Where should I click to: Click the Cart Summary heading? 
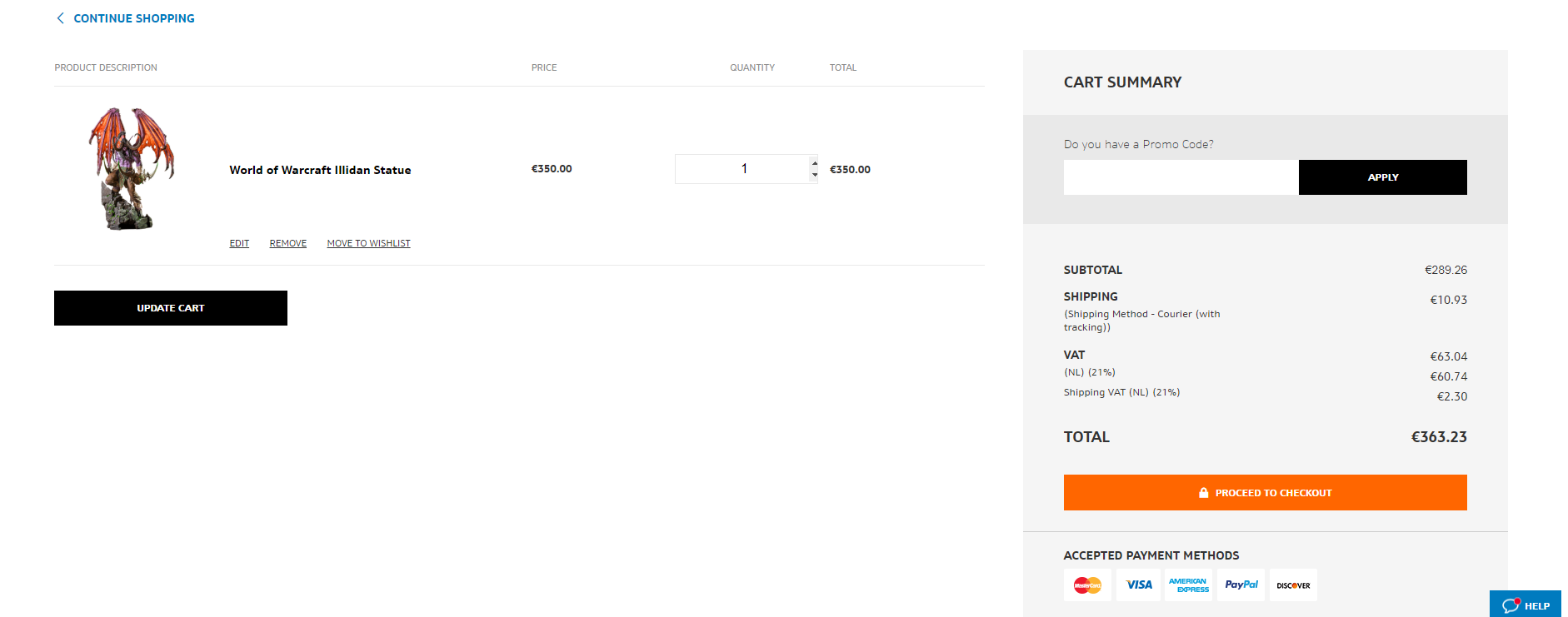[x=1122, y=82]
